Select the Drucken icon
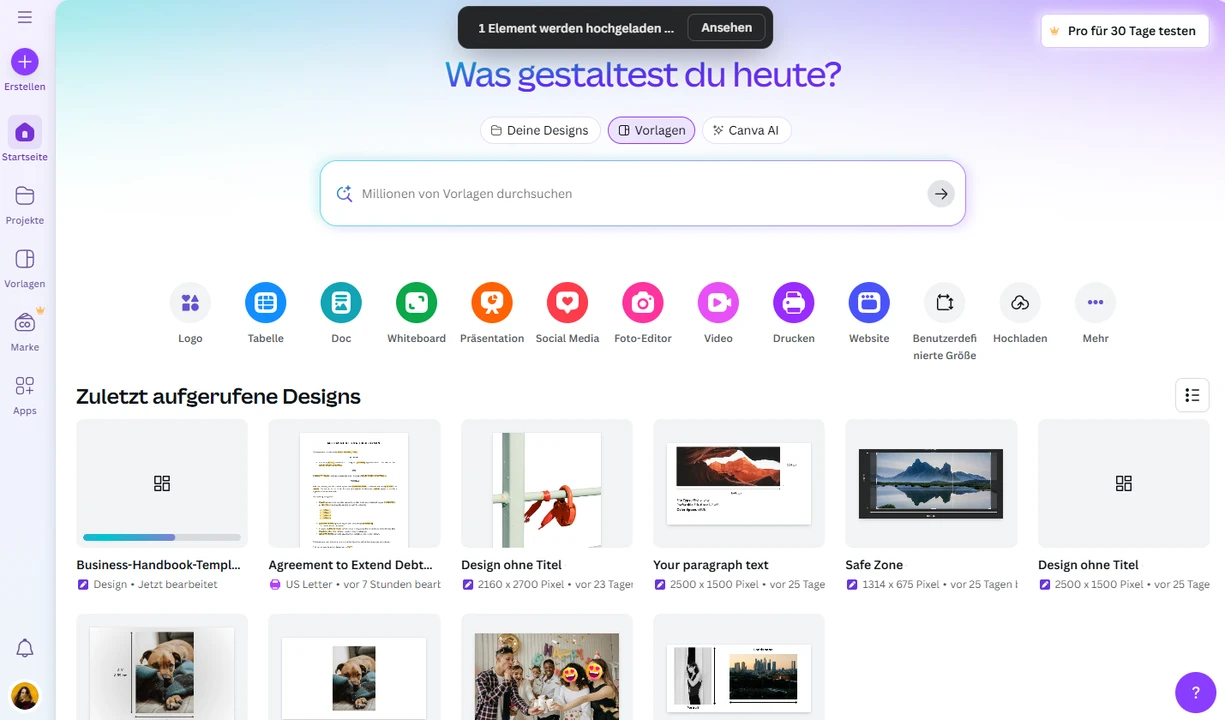 794,302
